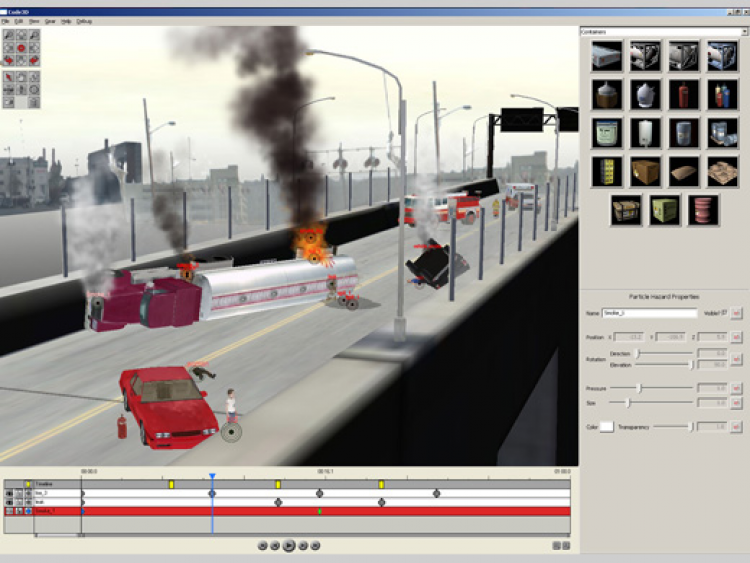Click the Direction rotation slider handle
The width and height of the screenshot is (750, 563).
pyautogui.click(x=638, y=353)
